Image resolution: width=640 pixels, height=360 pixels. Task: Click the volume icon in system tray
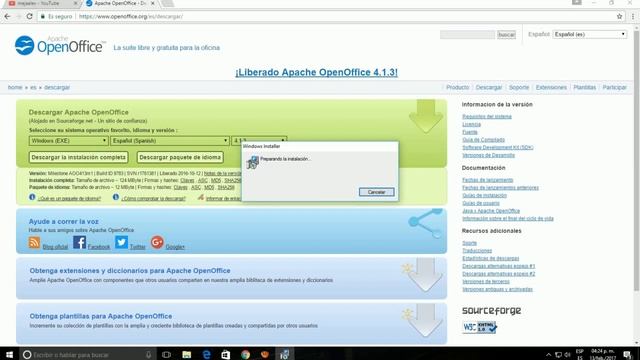[567, 355]
